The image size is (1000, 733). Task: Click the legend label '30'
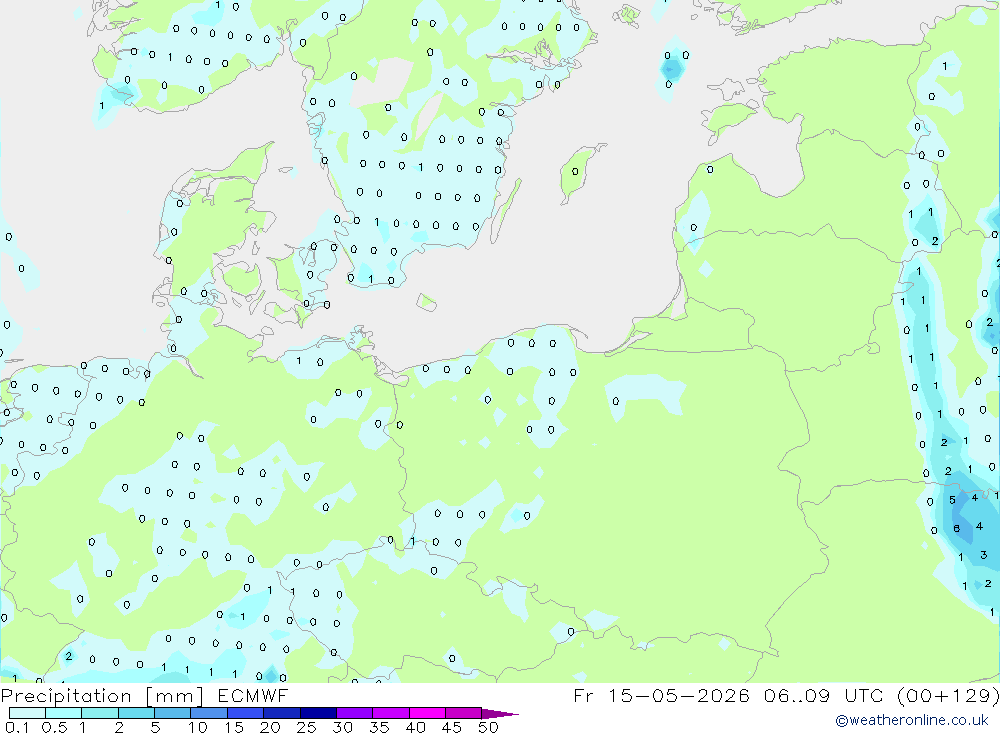pyautogui.click(x=343, y=727)
